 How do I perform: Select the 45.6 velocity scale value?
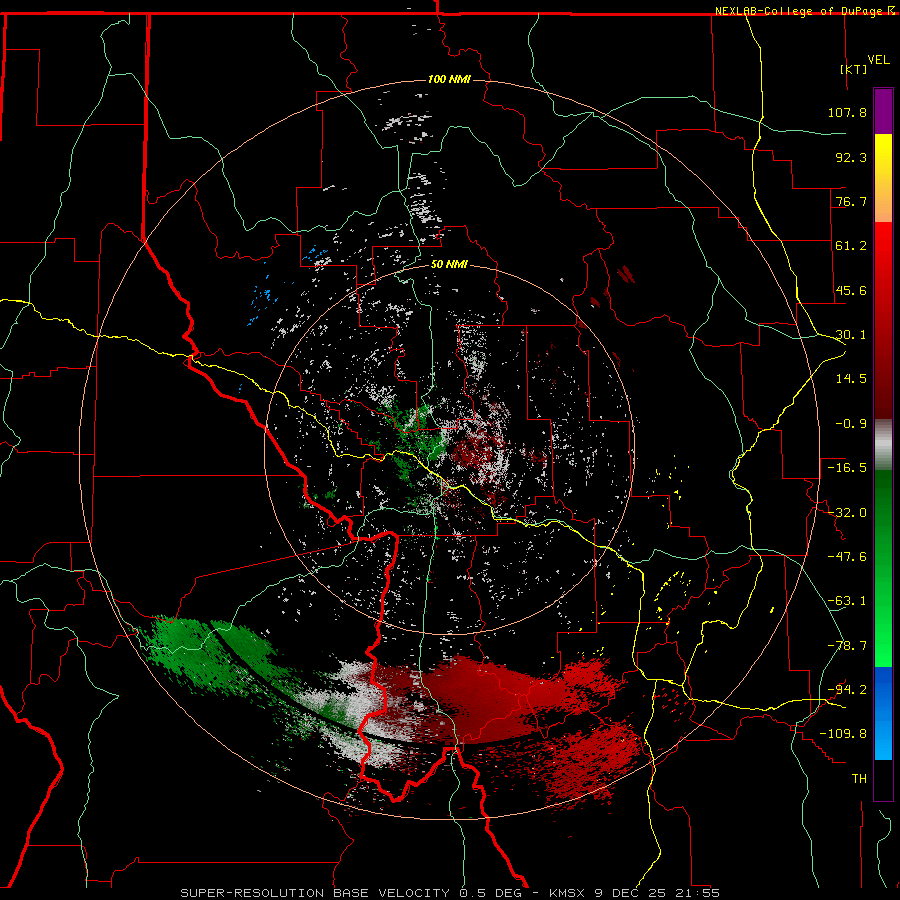click(x=851, y=290)
